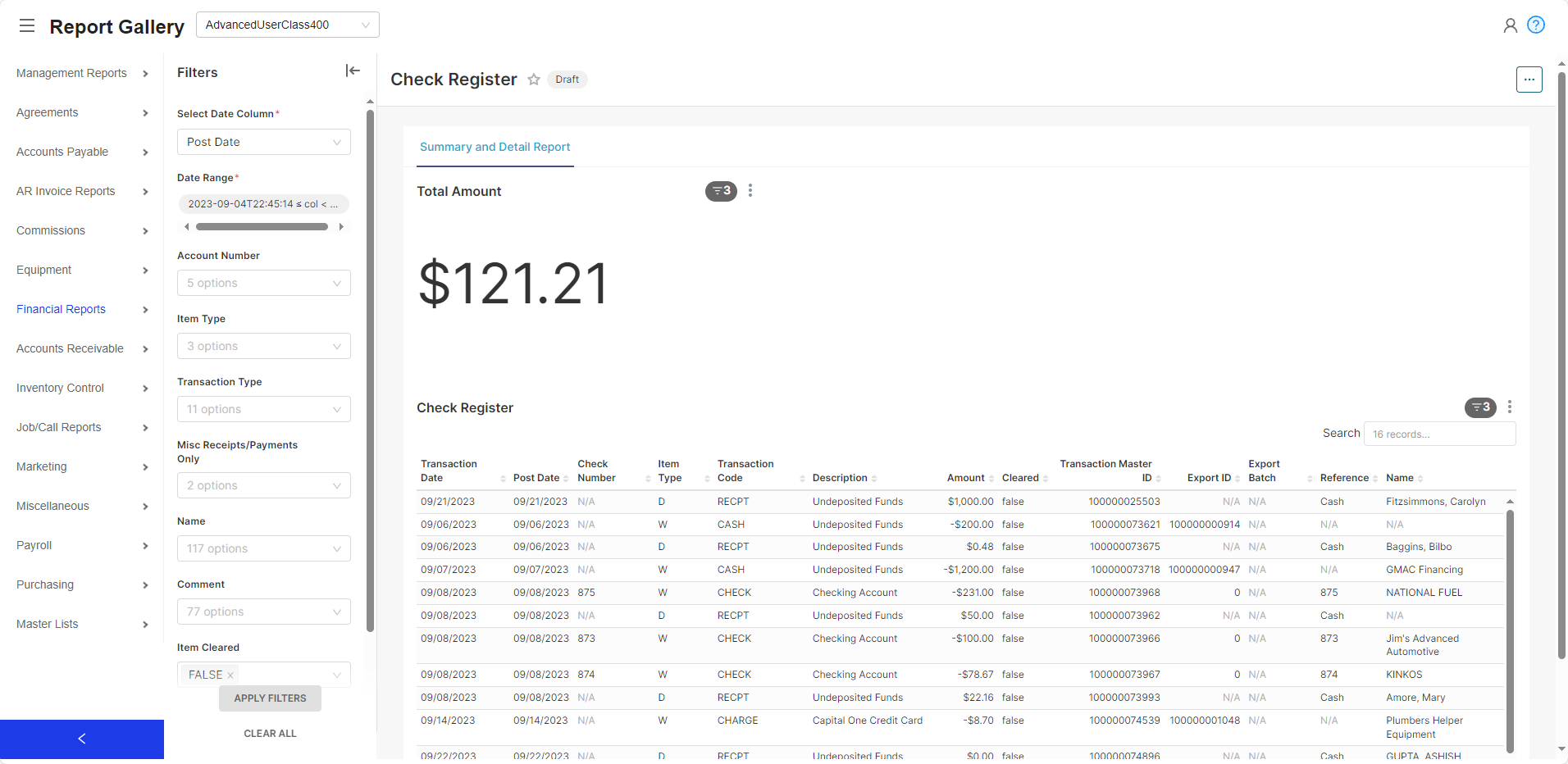Collapse the Filters panel icon
This screenshot has height=764, width=1568.
353,70
